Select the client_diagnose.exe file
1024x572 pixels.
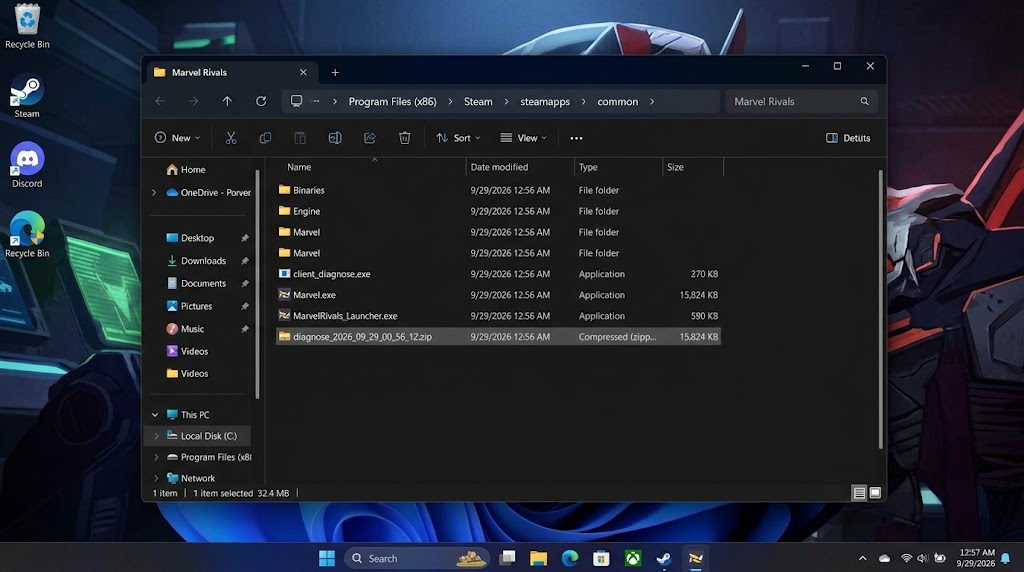pos(498,274)
